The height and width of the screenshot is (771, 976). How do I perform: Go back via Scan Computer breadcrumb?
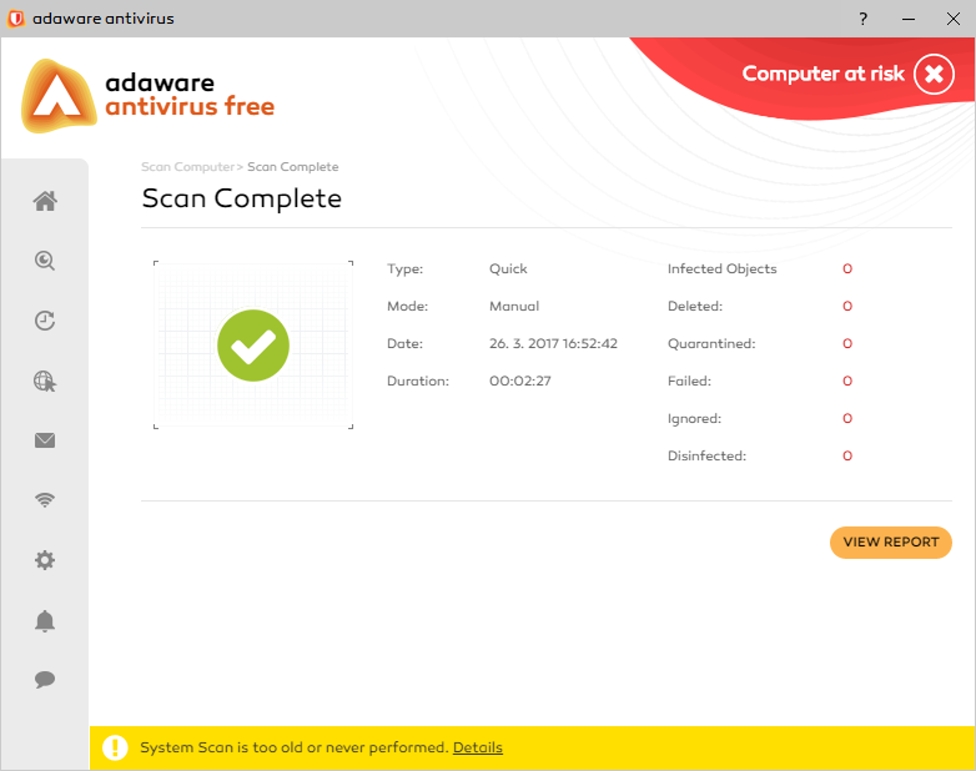coord(187,167)
